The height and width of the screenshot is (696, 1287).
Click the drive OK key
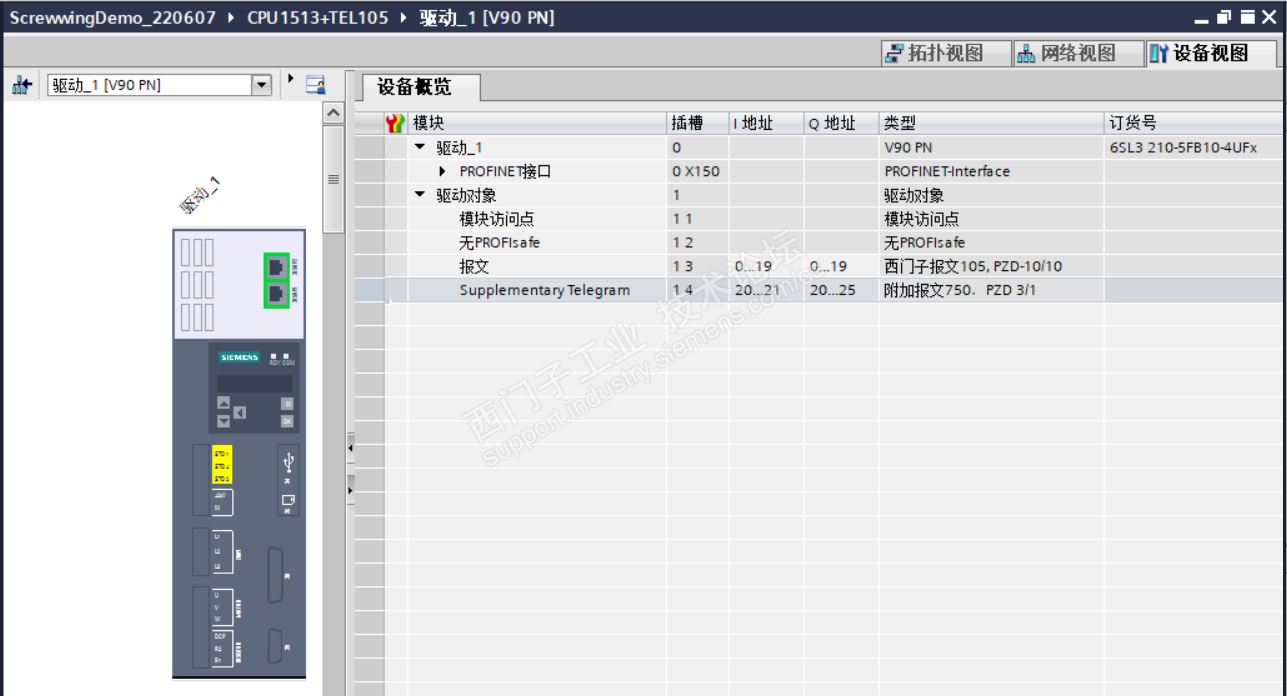(x=287, y=421)
